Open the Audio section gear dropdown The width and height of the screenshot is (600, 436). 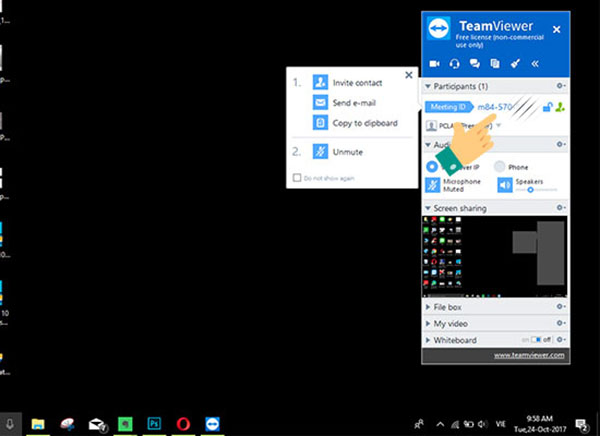[x=561, y=144]
